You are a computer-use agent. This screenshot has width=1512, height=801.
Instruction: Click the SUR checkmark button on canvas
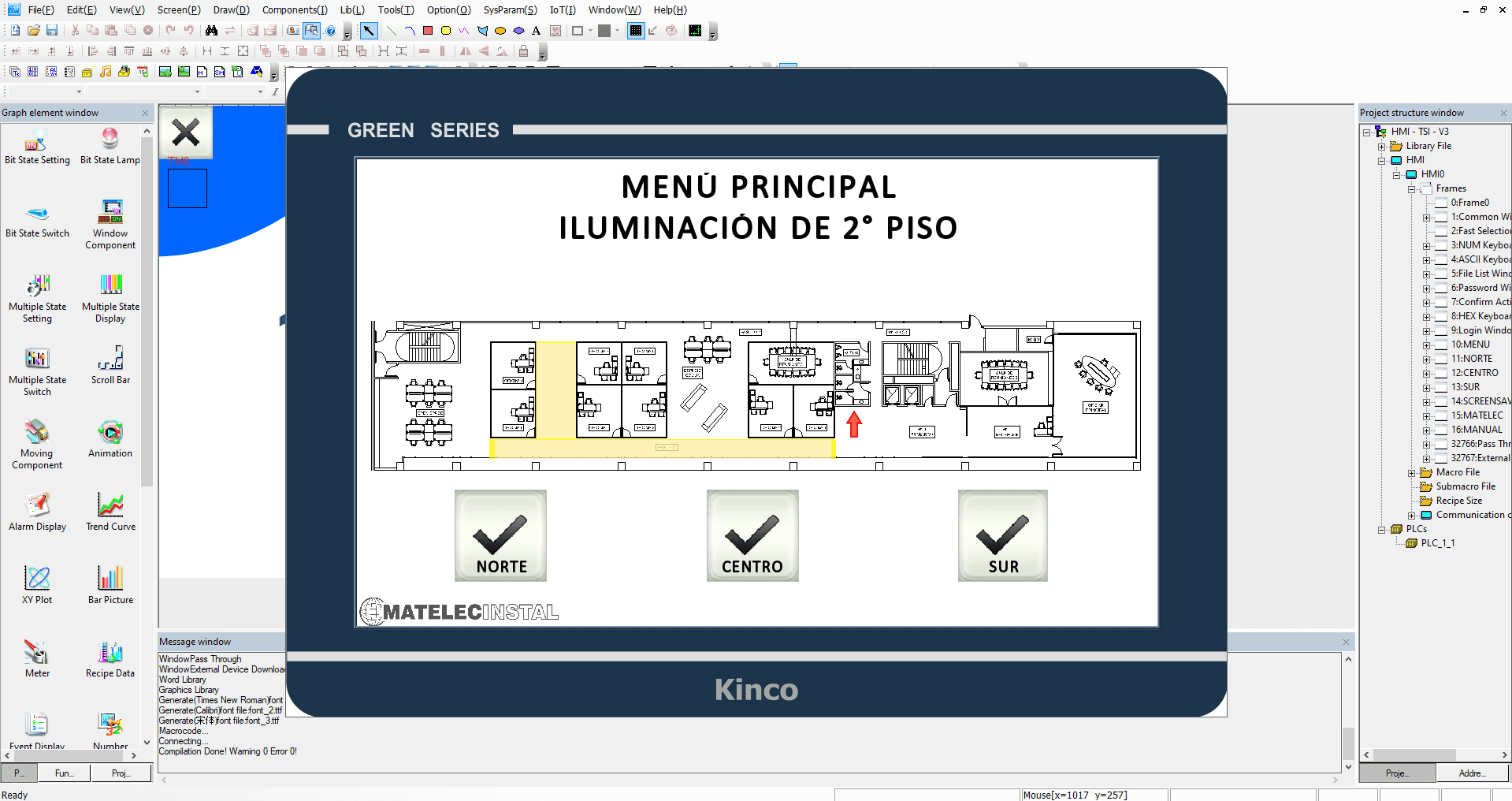(1001, 535)
